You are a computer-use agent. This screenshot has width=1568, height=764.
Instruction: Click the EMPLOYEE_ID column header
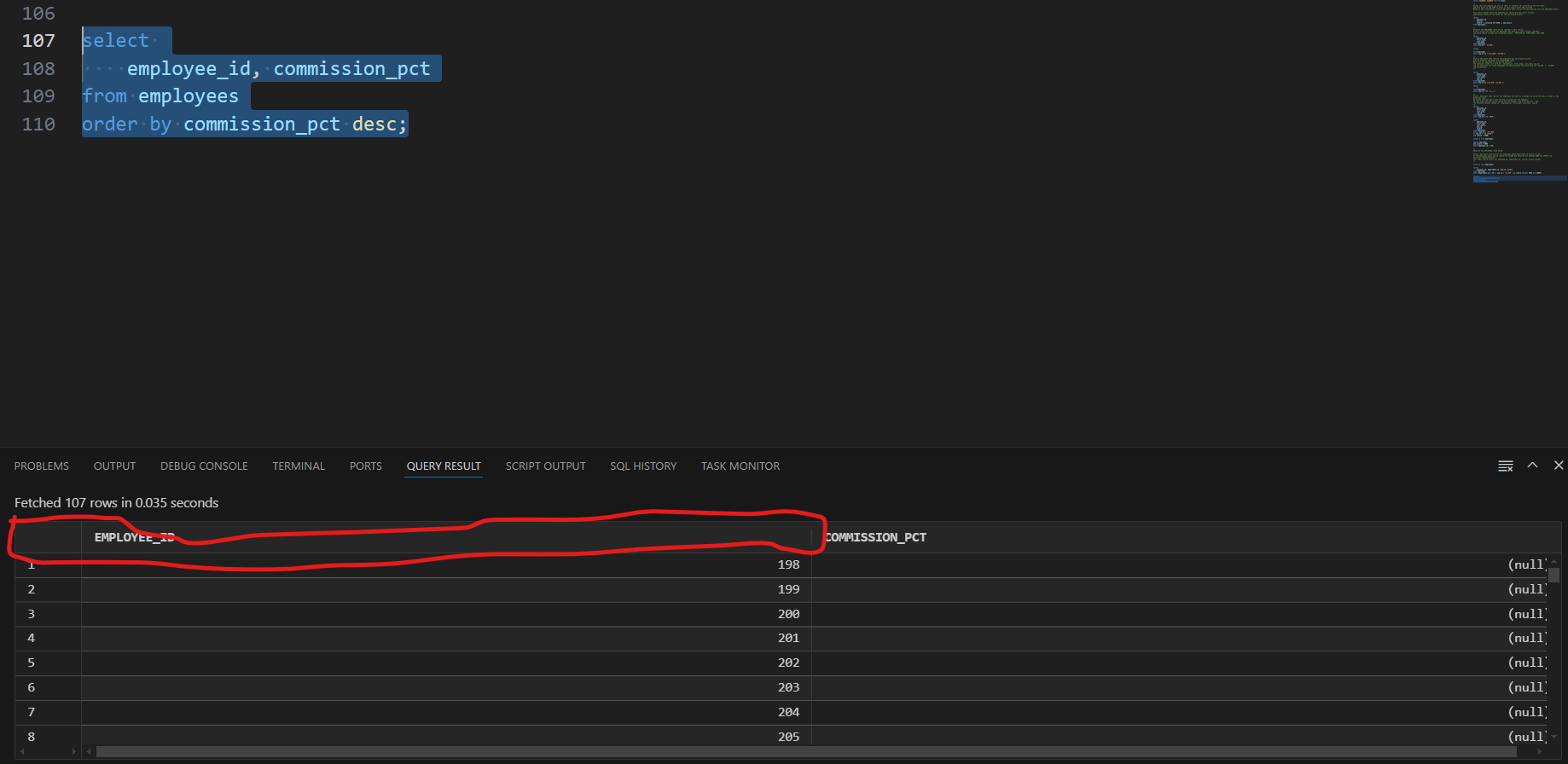[134, 537]
